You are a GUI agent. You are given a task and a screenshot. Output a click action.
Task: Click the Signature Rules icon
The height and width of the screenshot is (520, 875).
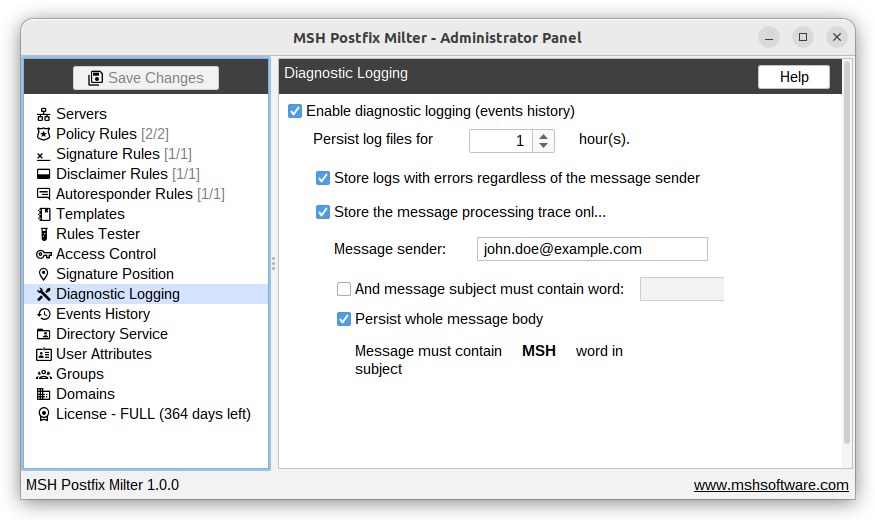44,155
